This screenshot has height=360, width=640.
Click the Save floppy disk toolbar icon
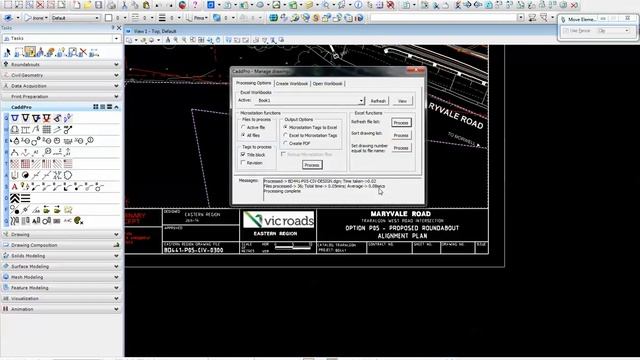99,5
